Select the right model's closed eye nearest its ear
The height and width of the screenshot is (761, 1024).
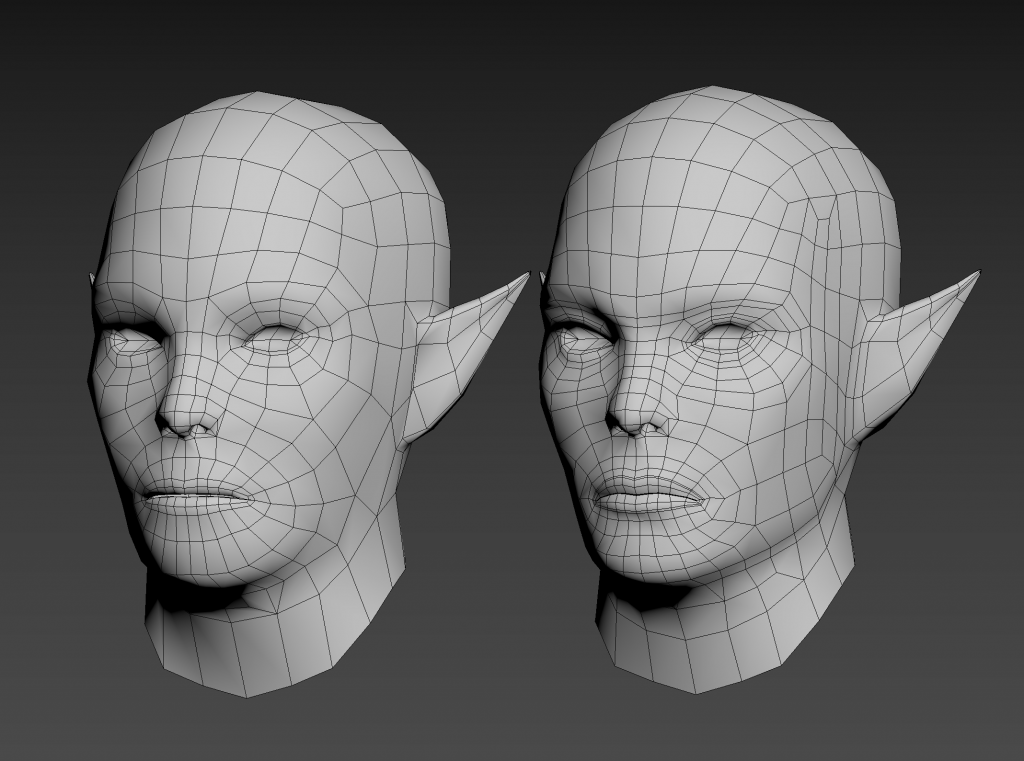pos(725,338)
